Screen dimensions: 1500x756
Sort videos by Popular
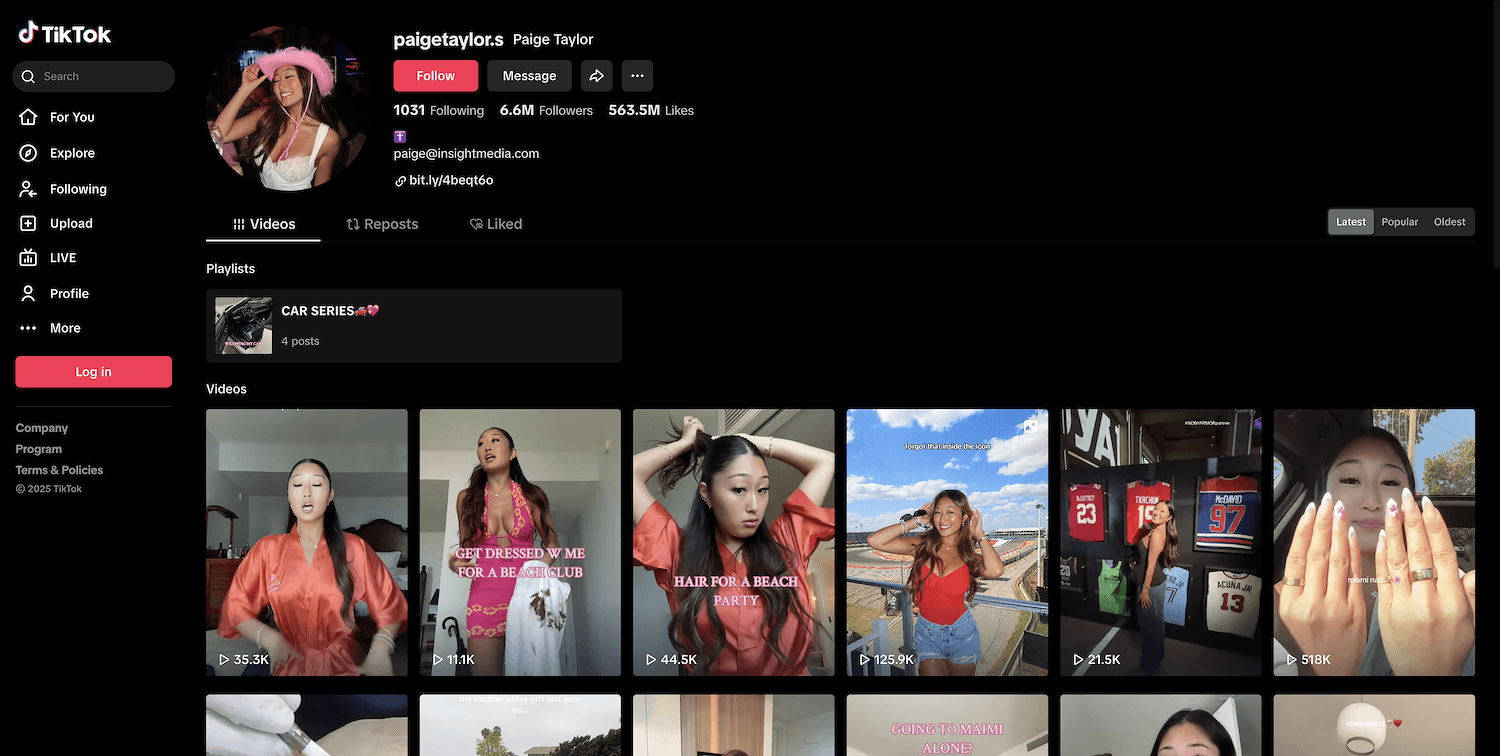coord(1399,222)
